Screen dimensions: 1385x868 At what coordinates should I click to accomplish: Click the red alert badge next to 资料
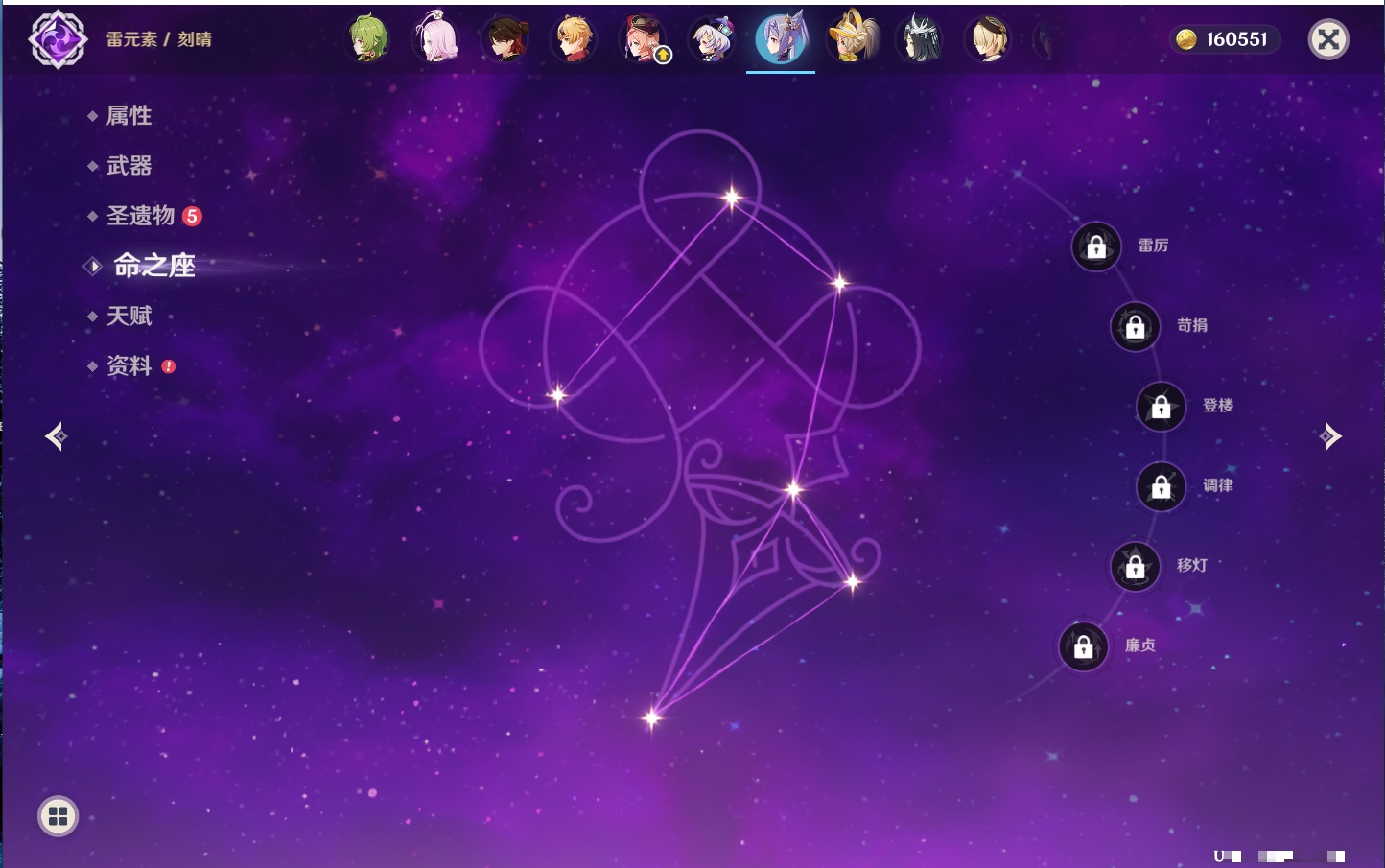pyautogui.click(x=169, y=365)
